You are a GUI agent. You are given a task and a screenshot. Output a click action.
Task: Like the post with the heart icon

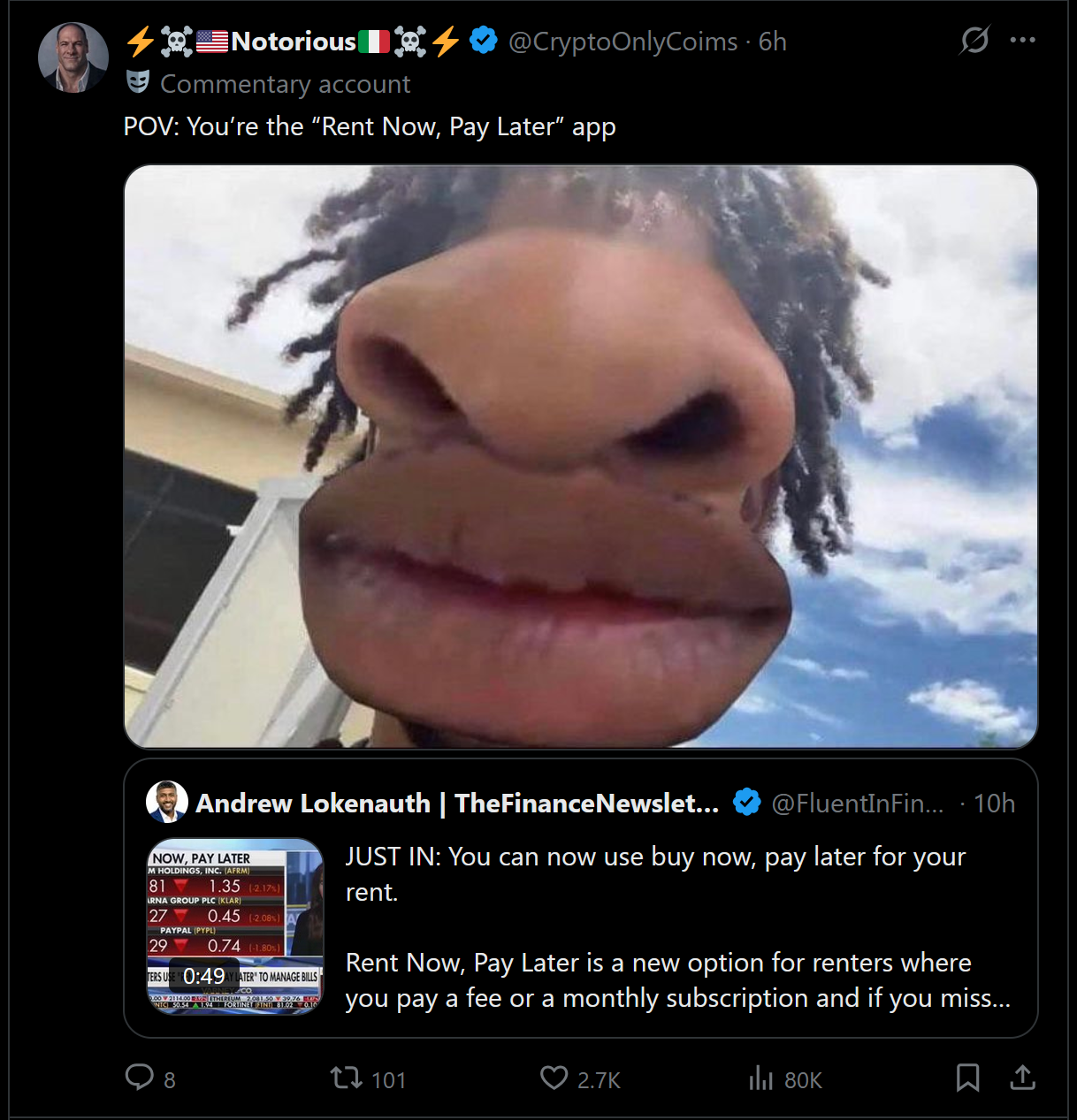point(554,1078)
